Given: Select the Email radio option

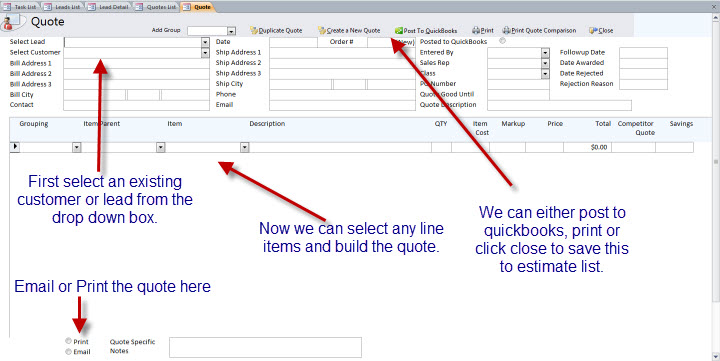Looking at the screenshot, I should click(x=68, y=352).
